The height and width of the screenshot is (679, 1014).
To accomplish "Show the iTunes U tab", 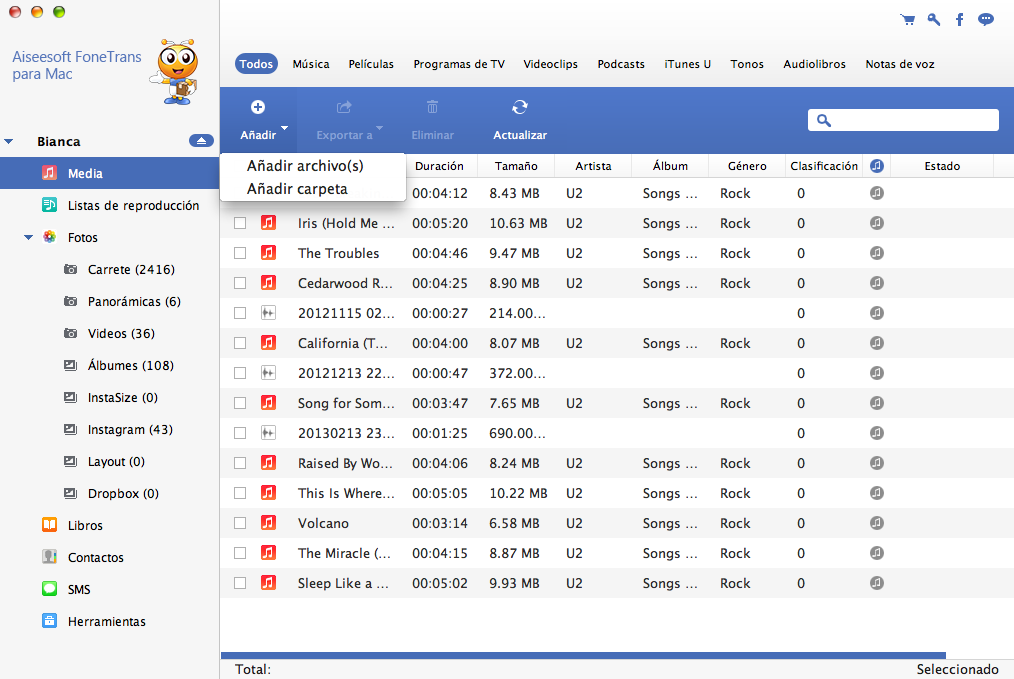I will (x=687, y=64).
